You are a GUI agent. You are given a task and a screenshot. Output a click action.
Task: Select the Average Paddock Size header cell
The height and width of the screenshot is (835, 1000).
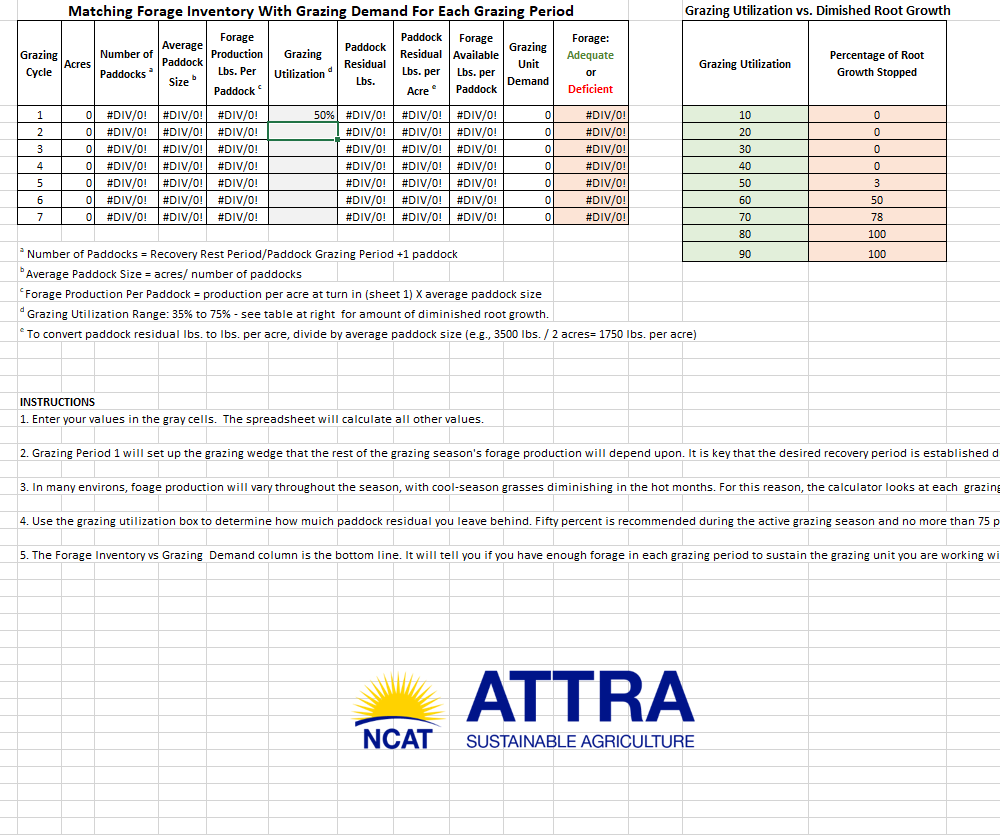click(x=182, y=64)
